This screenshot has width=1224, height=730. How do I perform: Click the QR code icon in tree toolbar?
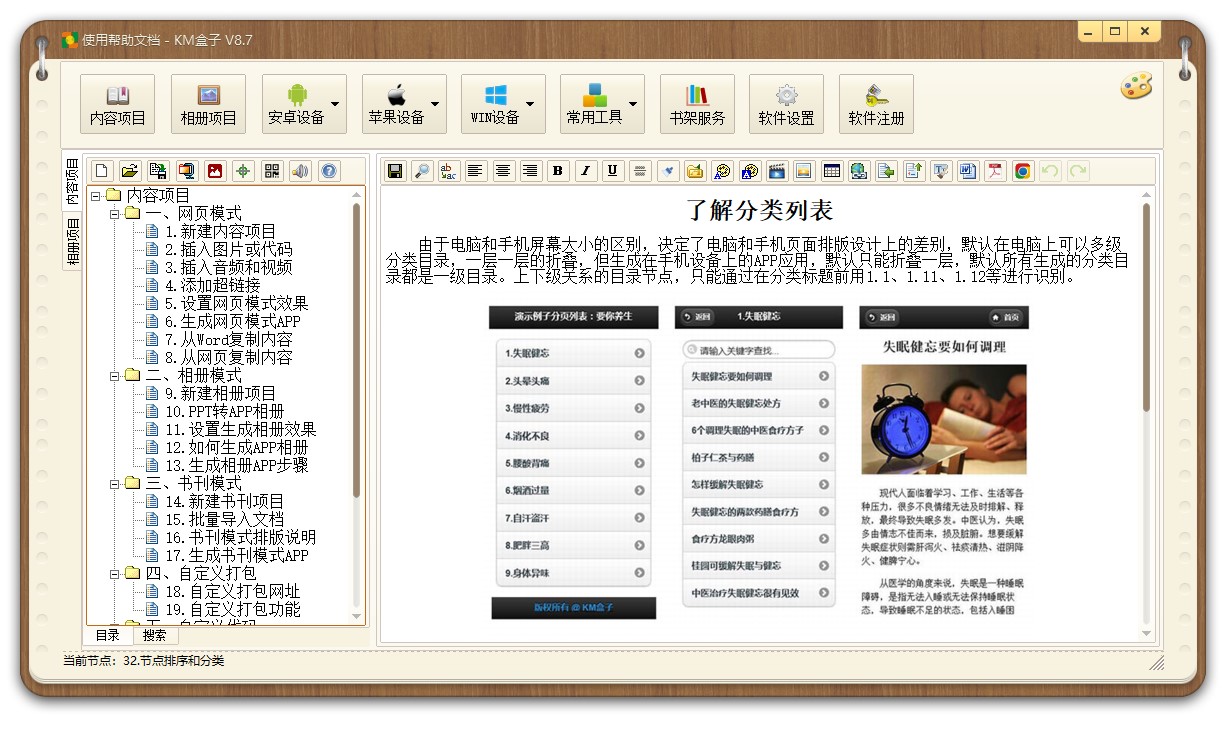[x=272, y=171]
